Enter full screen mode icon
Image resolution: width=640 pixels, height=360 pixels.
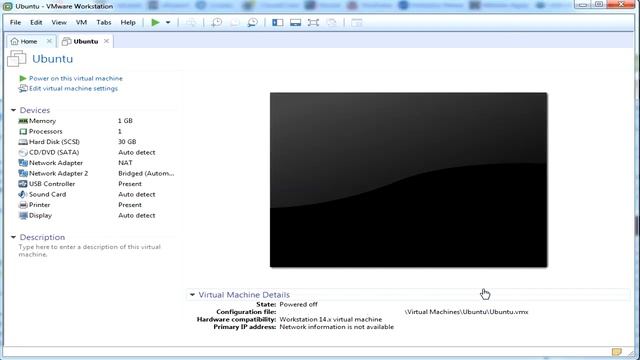(x=313, y=22)
